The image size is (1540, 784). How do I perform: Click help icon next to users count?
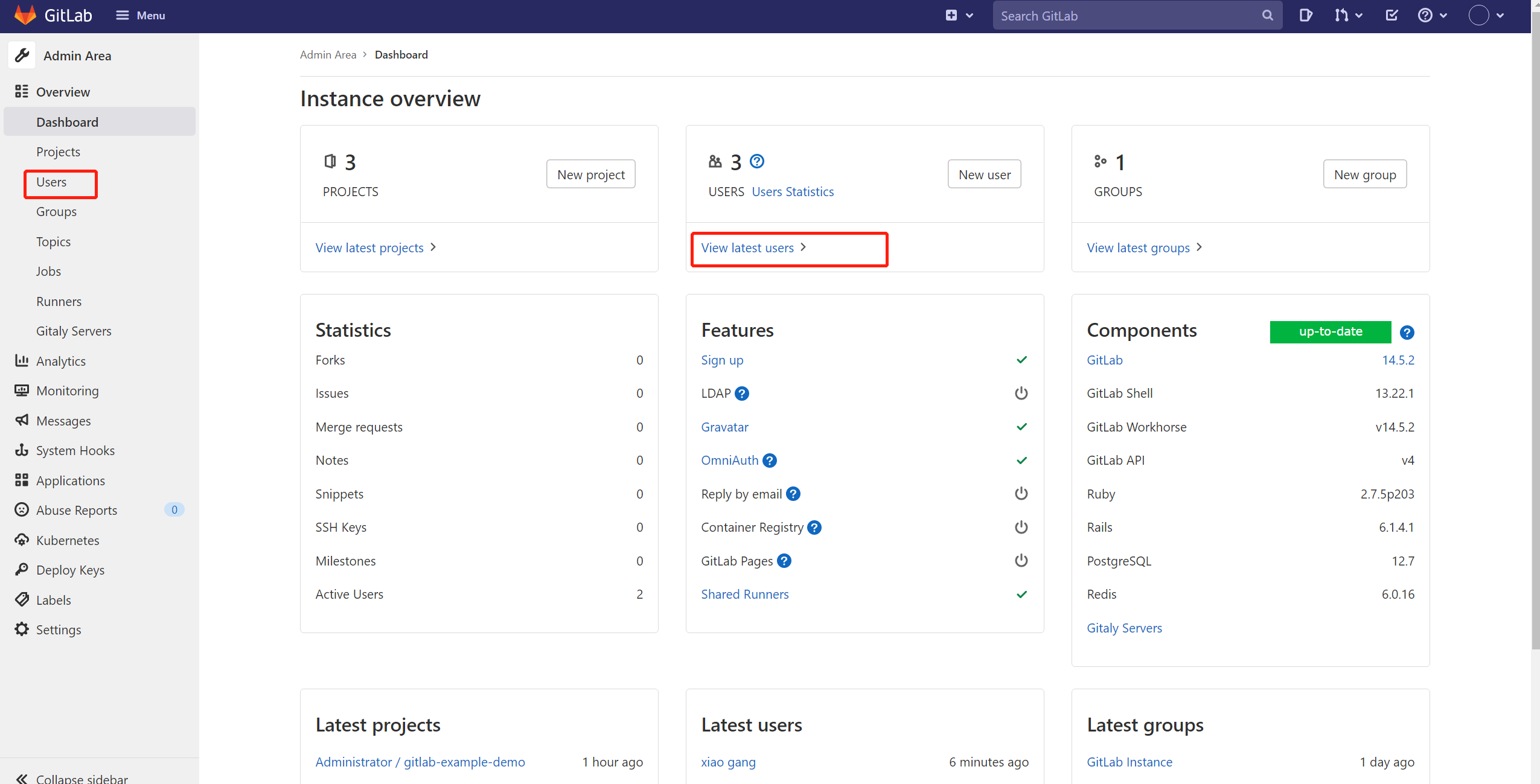[x=756, y=161]
